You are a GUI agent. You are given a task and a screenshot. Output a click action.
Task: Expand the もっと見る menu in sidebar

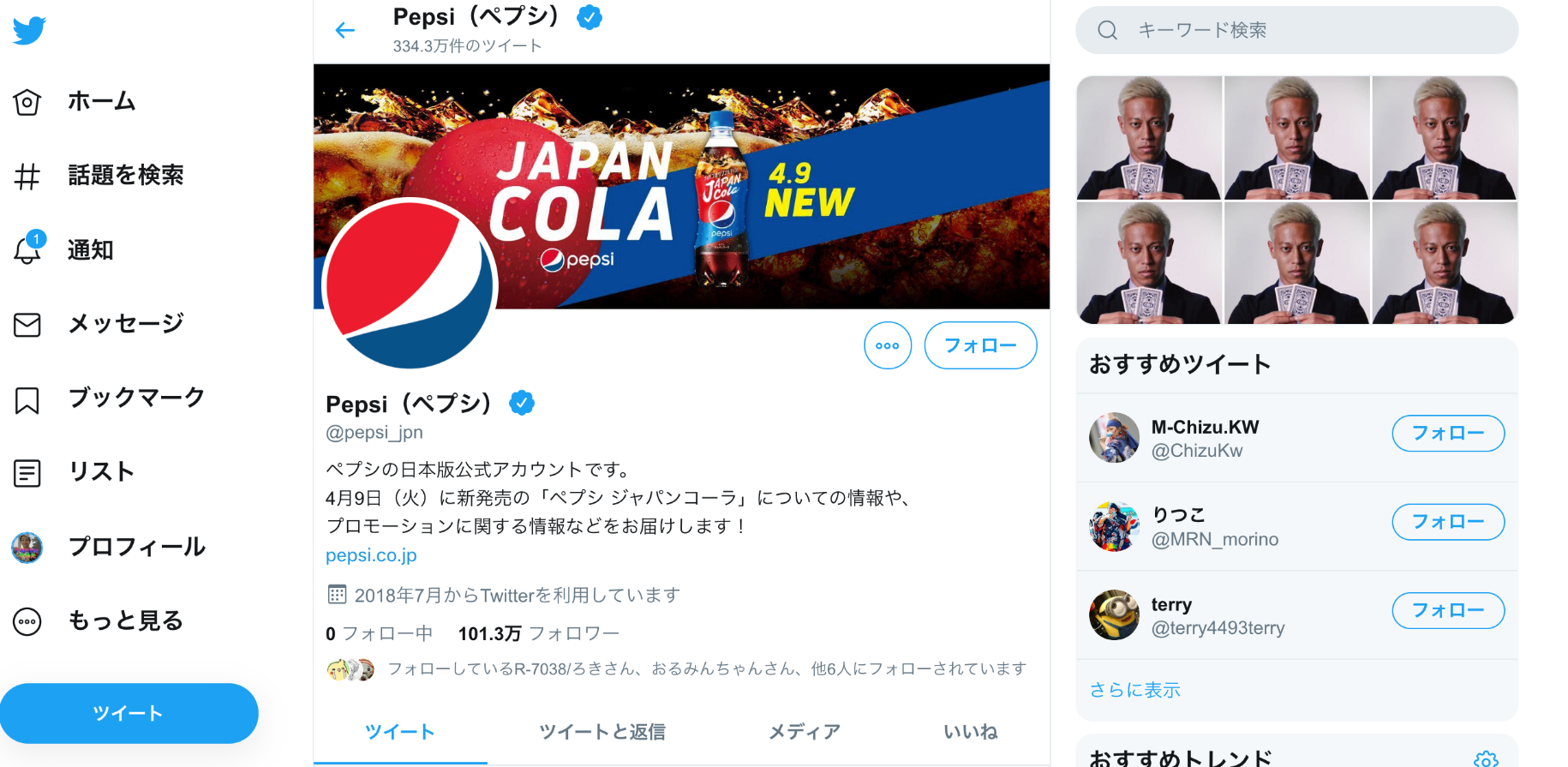(x=27, y=621)
